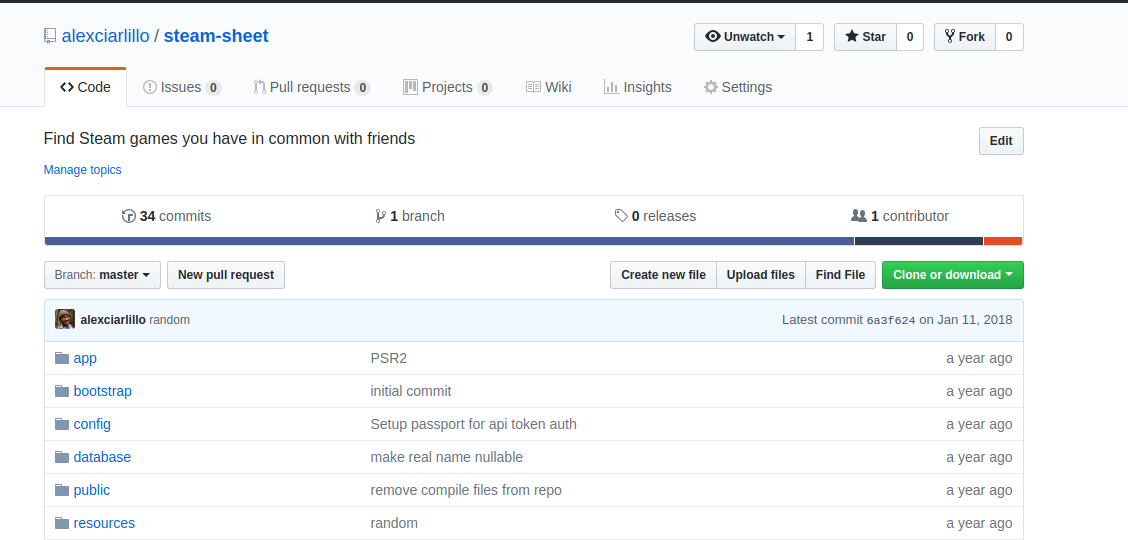Viewport: 1128px width, 540px height.
Task: Click the watchers count 1
Action: click(x=809, y=37)
